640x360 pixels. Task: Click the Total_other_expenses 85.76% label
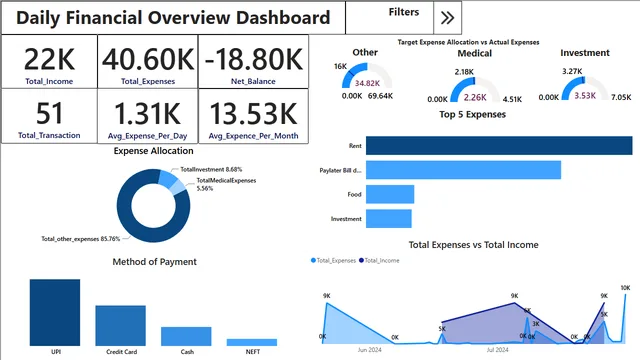point(80,239)
